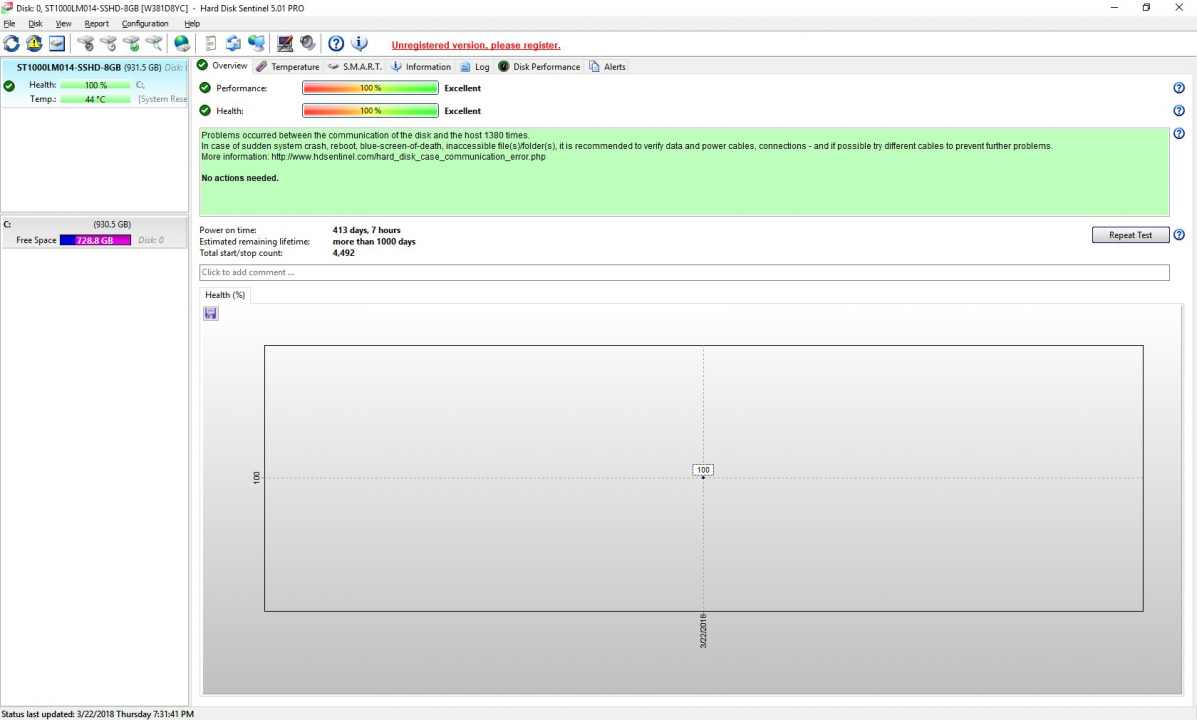Switch to the Overview tab
Viewport: 1197px width, 720px height.
point(222,66)
